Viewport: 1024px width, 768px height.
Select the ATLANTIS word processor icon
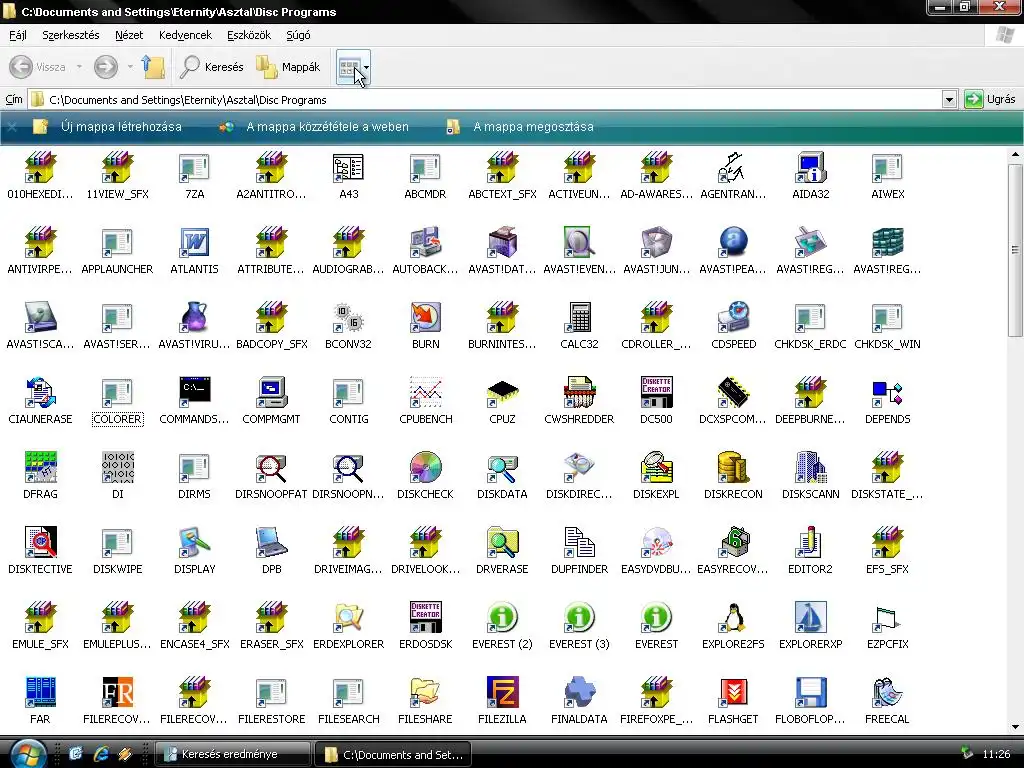pos(194,243)
